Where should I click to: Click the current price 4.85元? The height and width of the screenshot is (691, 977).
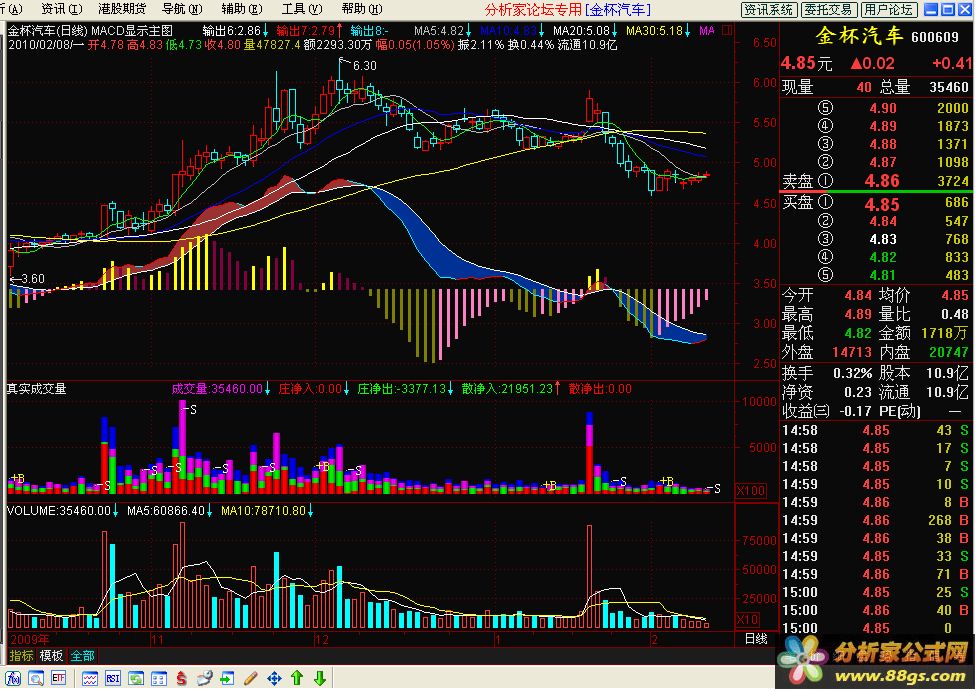pyautogui.click(x=807, y=63)
